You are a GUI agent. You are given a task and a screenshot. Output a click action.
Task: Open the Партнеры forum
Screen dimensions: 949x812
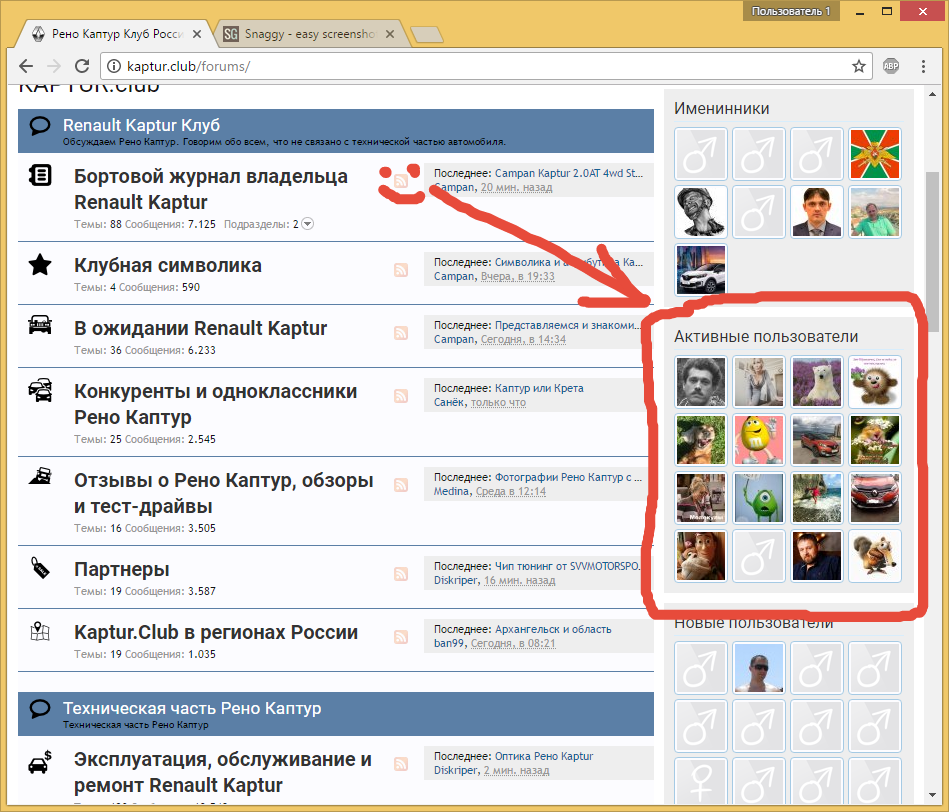[x=122, y=569]
